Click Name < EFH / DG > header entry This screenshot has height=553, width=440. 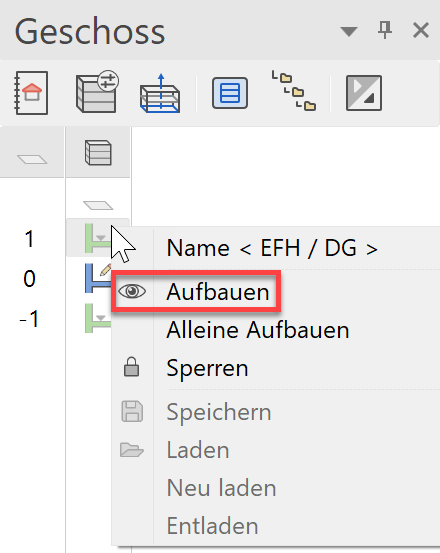[272, 248]
